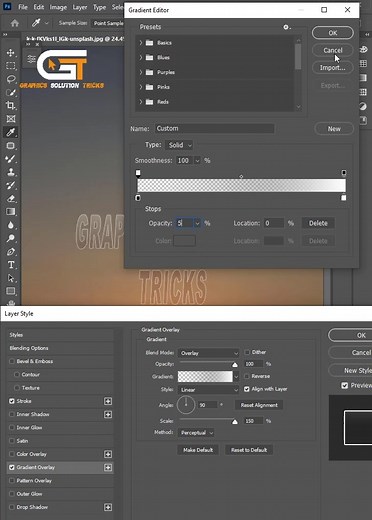Enable Inner Glow checkbox

(12, 427)
